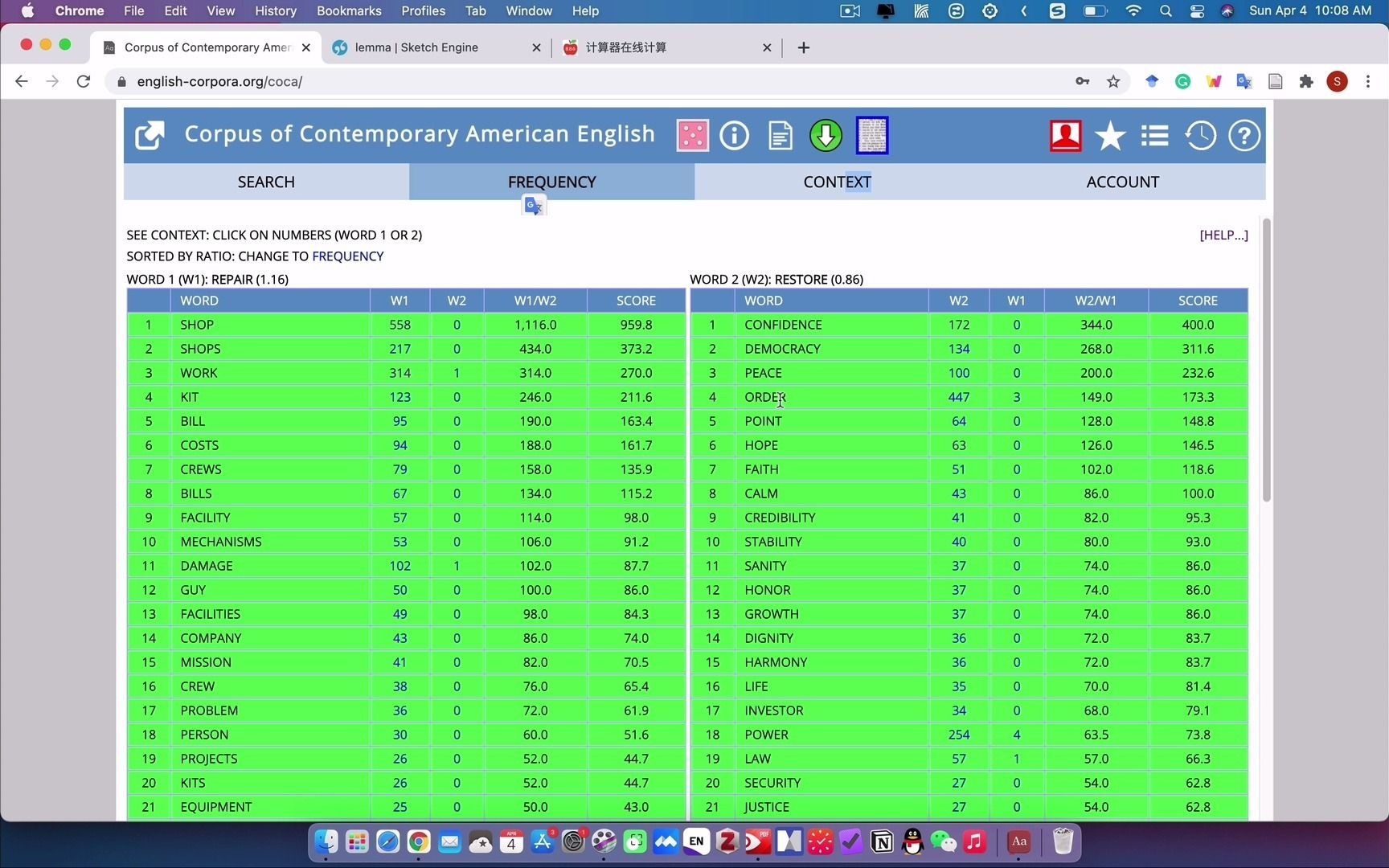Click W1 count 314 for WORK

399,373
